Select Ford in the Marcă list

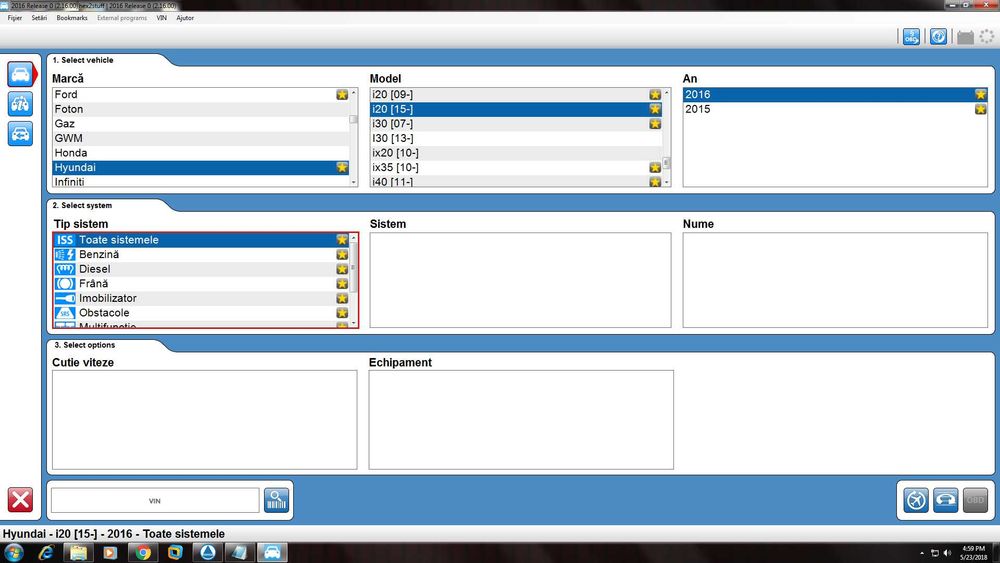click(x=201, y=94)
